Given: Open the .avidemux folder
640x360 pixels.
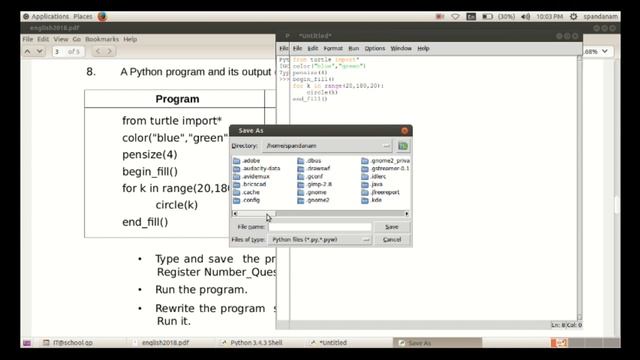Looking at the screenshot, I should [251, 177].
